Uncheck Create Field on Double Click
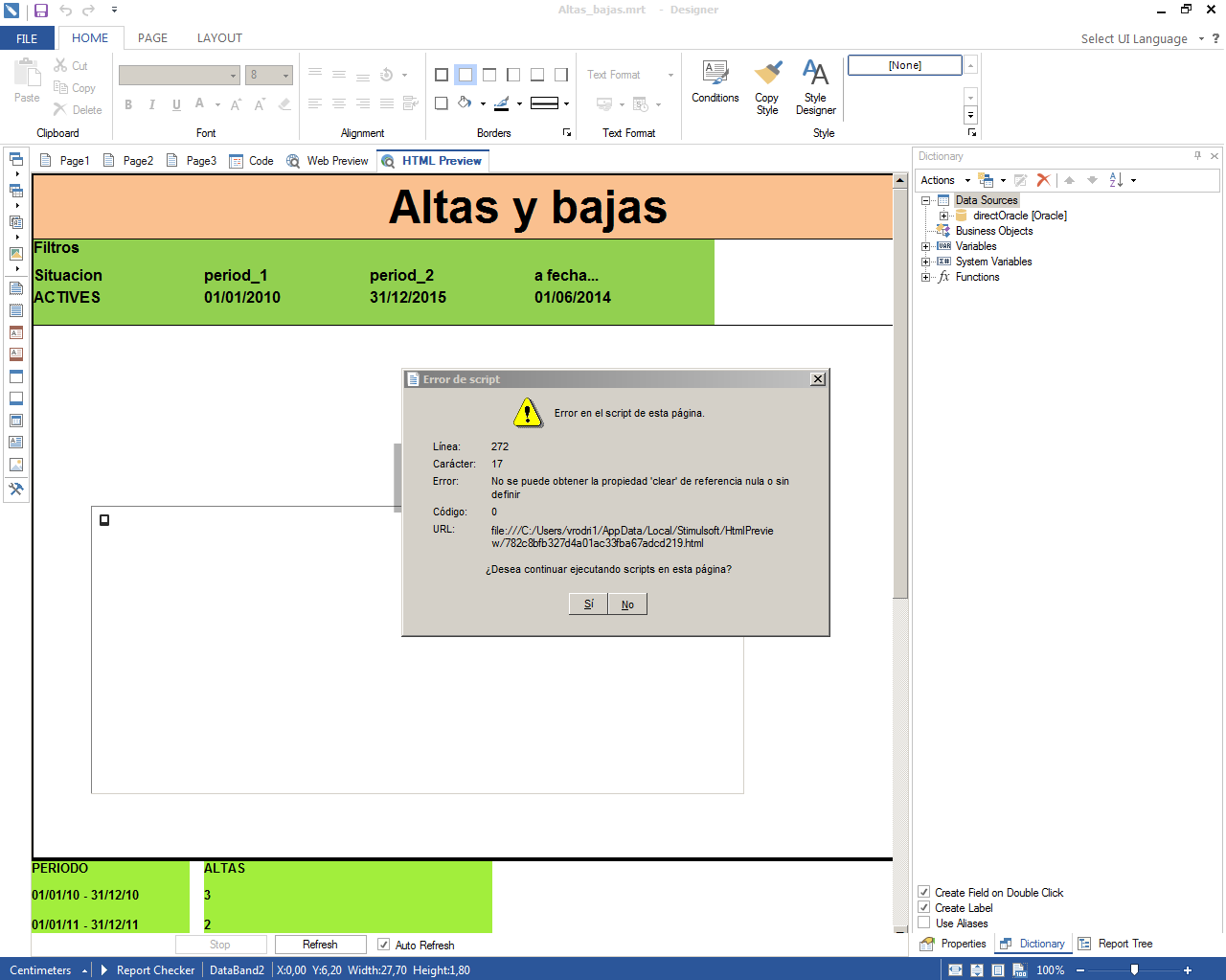This screenshot has height=980, width=1226. coord(924,892)
